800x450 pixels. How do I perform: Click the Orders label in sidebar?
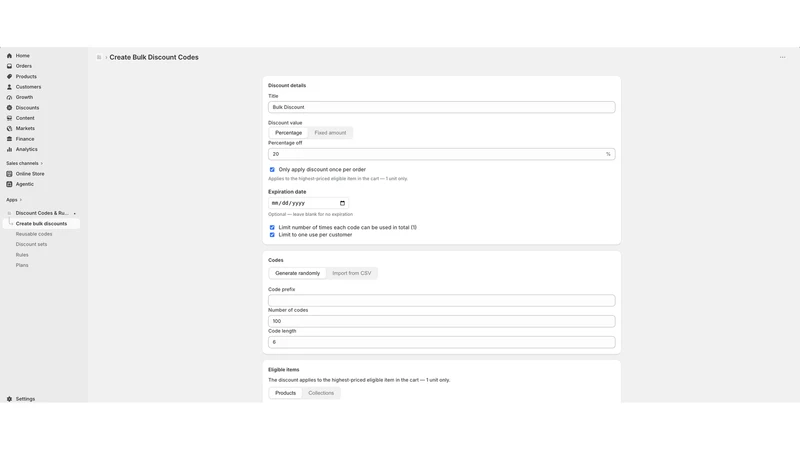point(23,66)
